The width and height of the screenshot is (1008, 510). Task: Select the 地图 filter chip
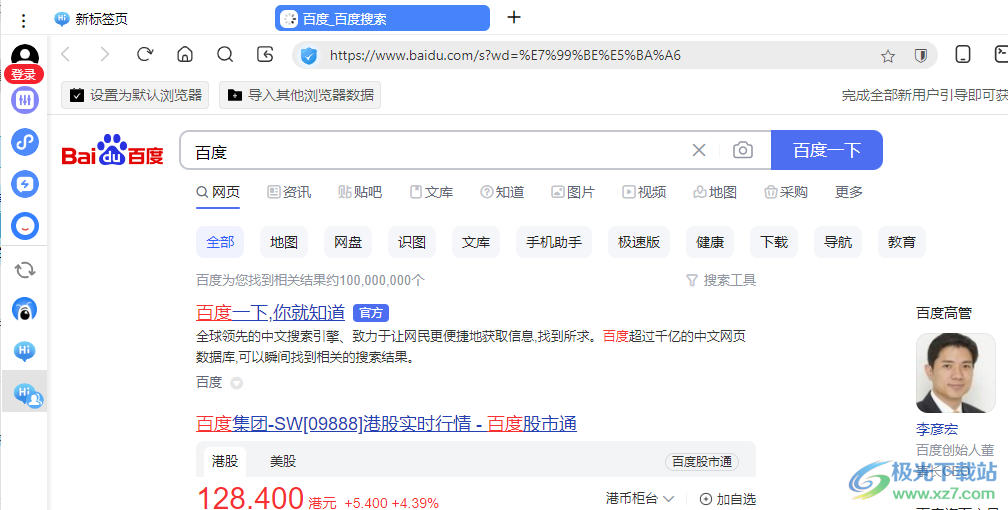pyautogui.click(x=284, y=242)
